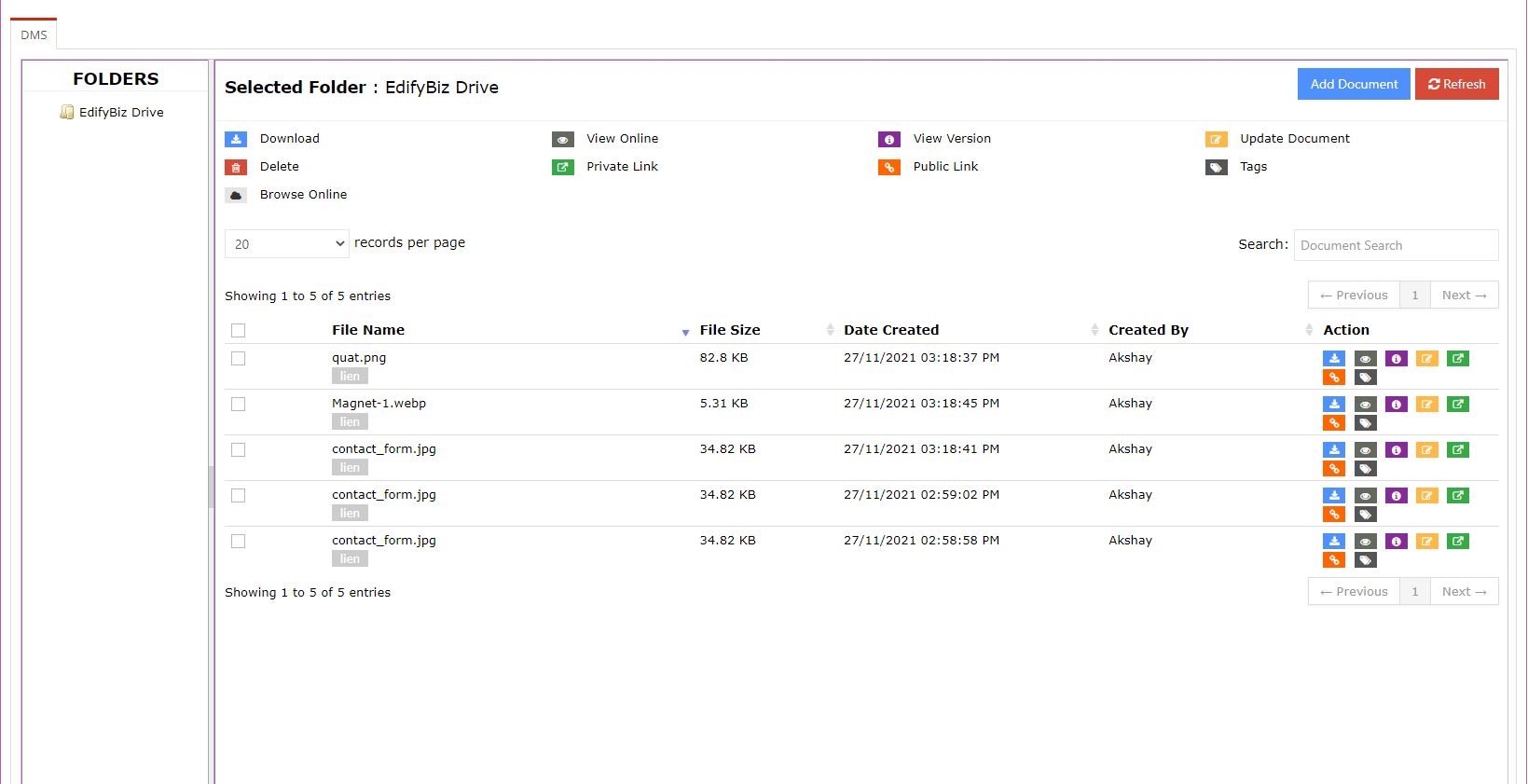Click the lien tag under quat.png
This screenshot has width=1528, height=784.
click(350, 377)
